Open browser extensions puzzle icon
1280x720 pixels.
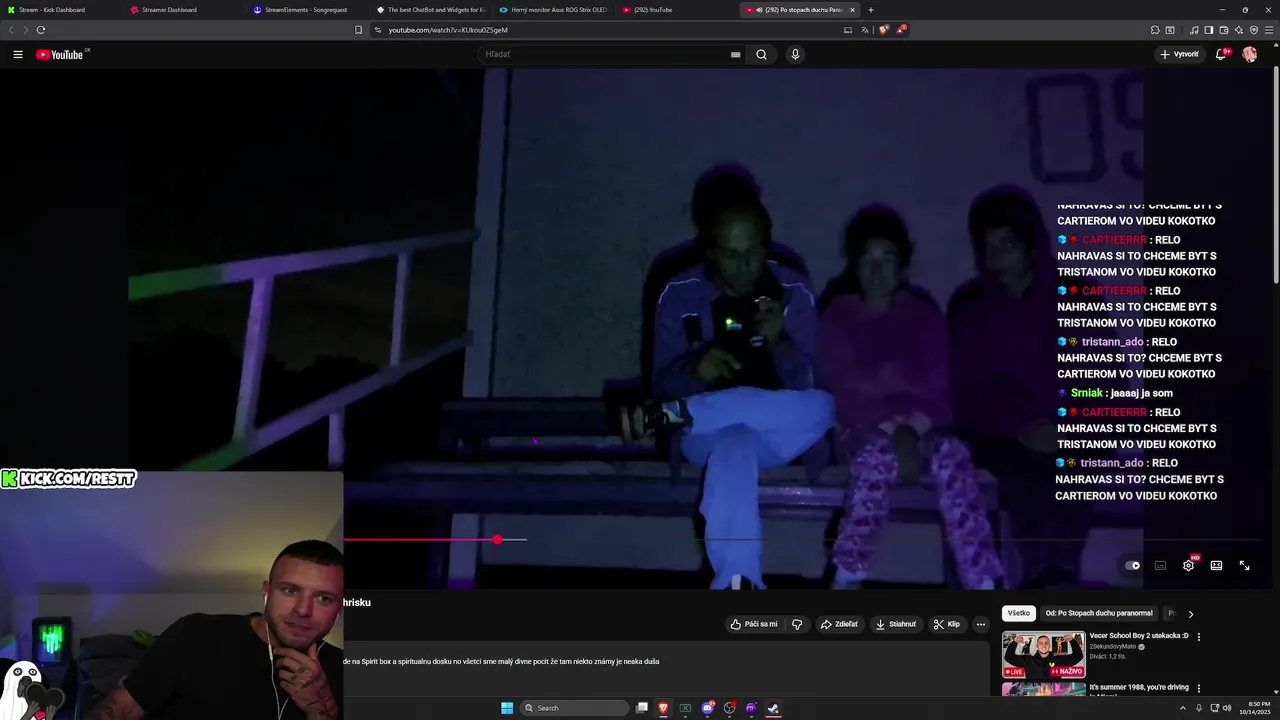pos(1155,30)
